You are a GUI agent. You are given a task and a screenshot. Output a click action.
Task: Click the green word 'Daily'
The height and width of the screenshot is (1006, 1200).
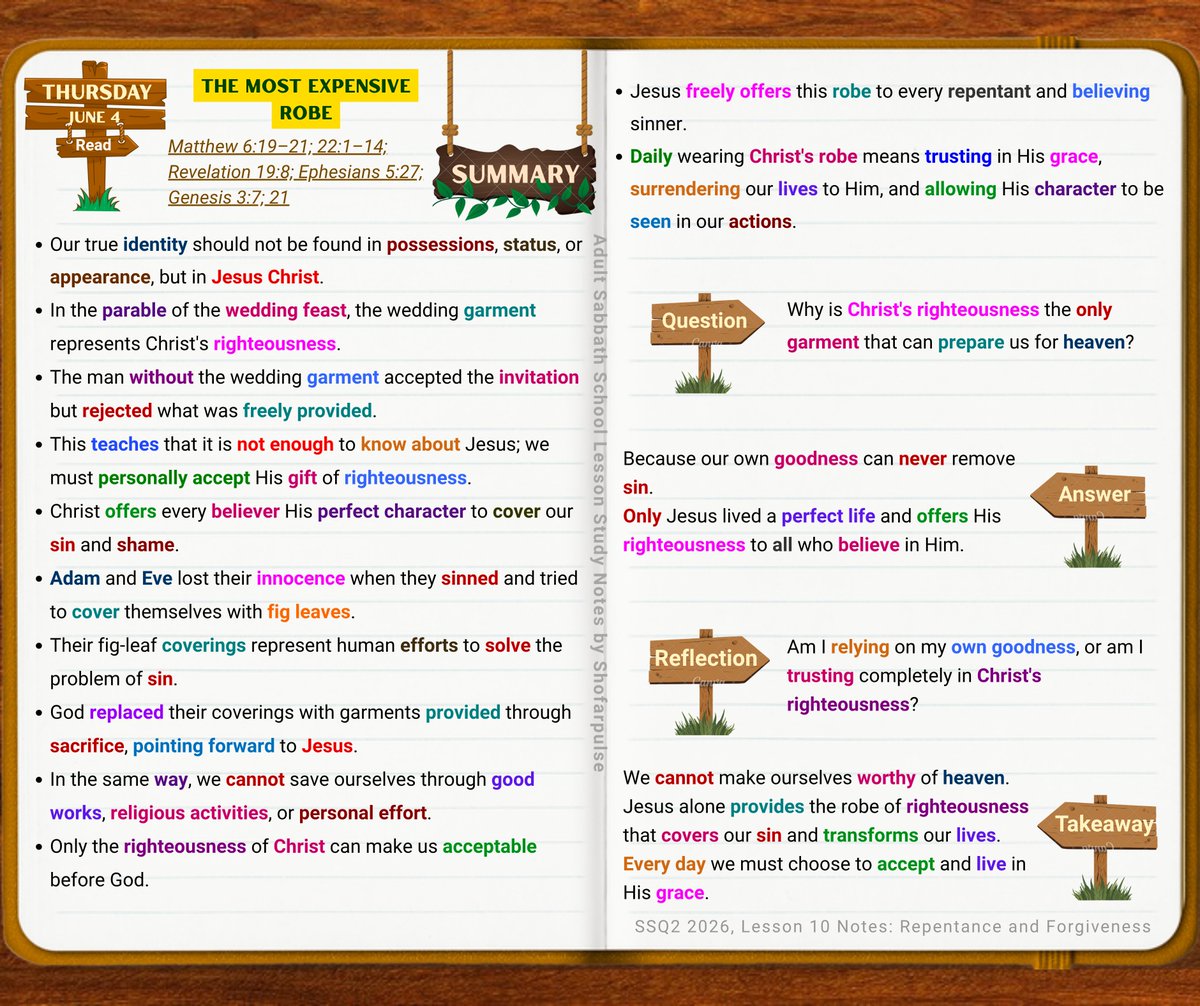(650, 157)
